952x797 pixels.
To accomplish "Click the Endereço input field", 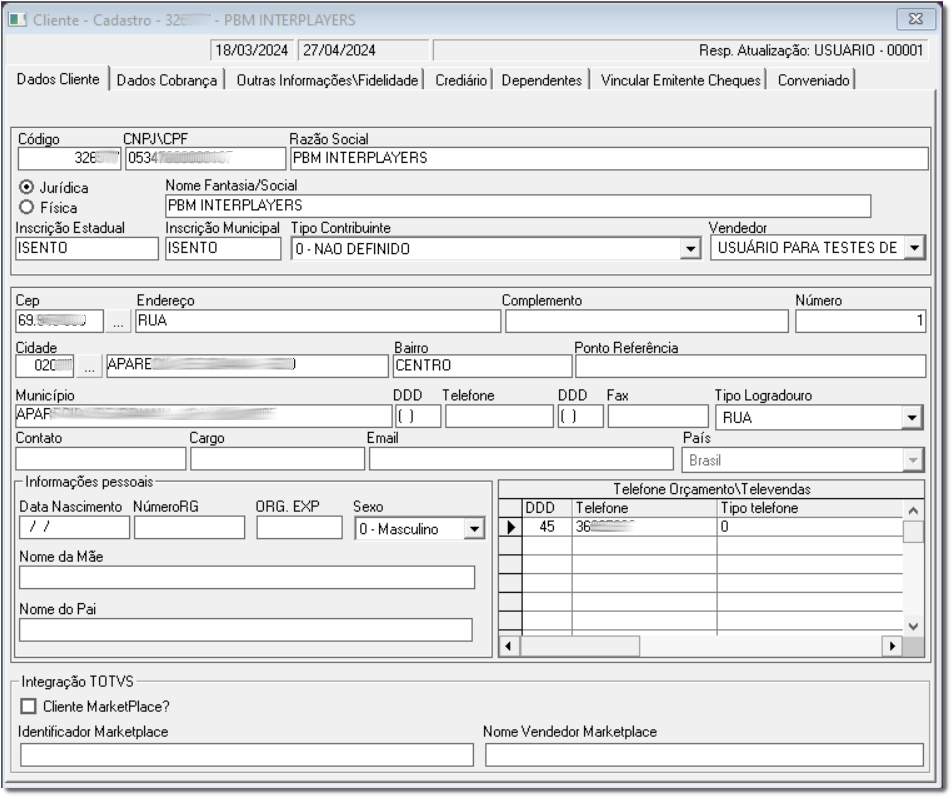I will pos(318,321).
